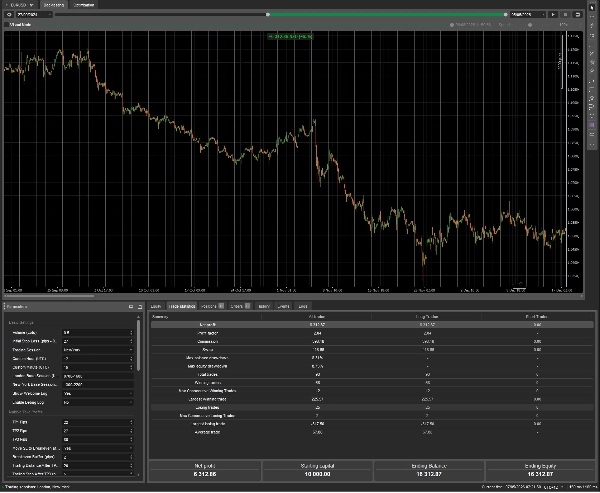Screen dimensions: 600x493
Task: Open the Orders tab
Action: [x=240, y=306]
